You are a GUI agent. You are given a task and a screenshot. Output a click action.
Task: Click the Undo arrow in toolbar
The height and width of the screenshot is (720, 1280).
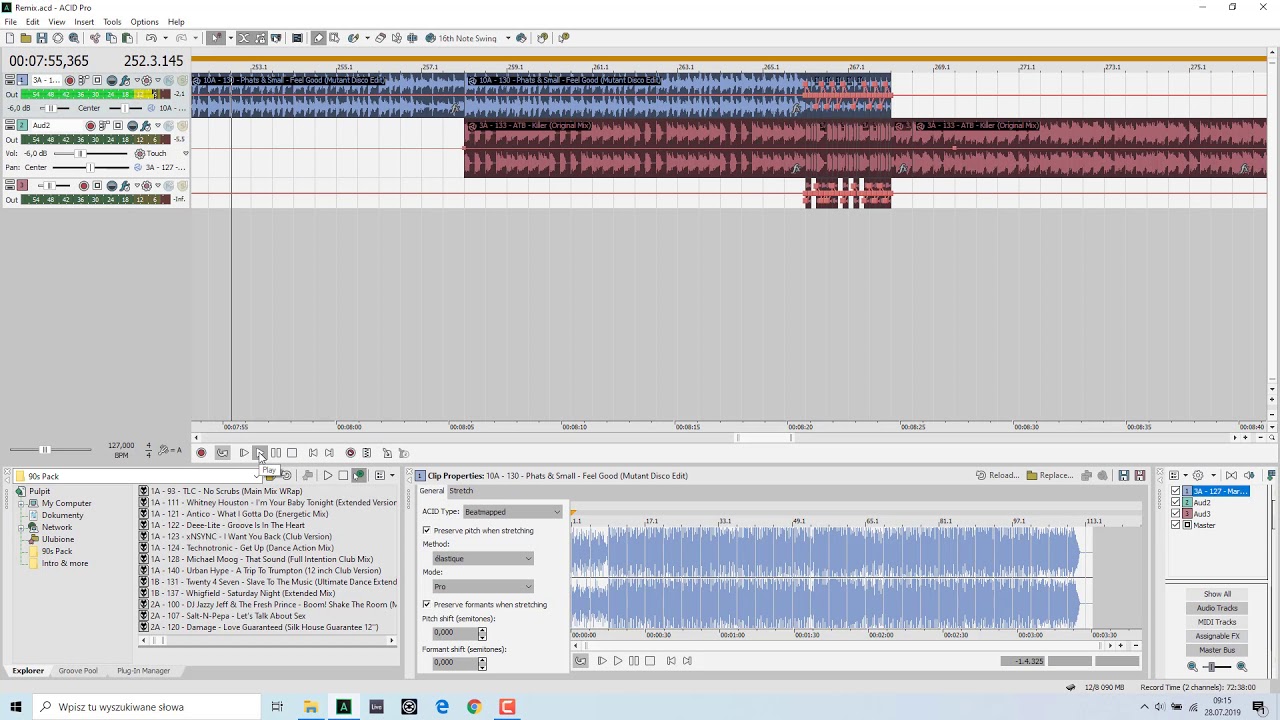(x=151, y=38)
